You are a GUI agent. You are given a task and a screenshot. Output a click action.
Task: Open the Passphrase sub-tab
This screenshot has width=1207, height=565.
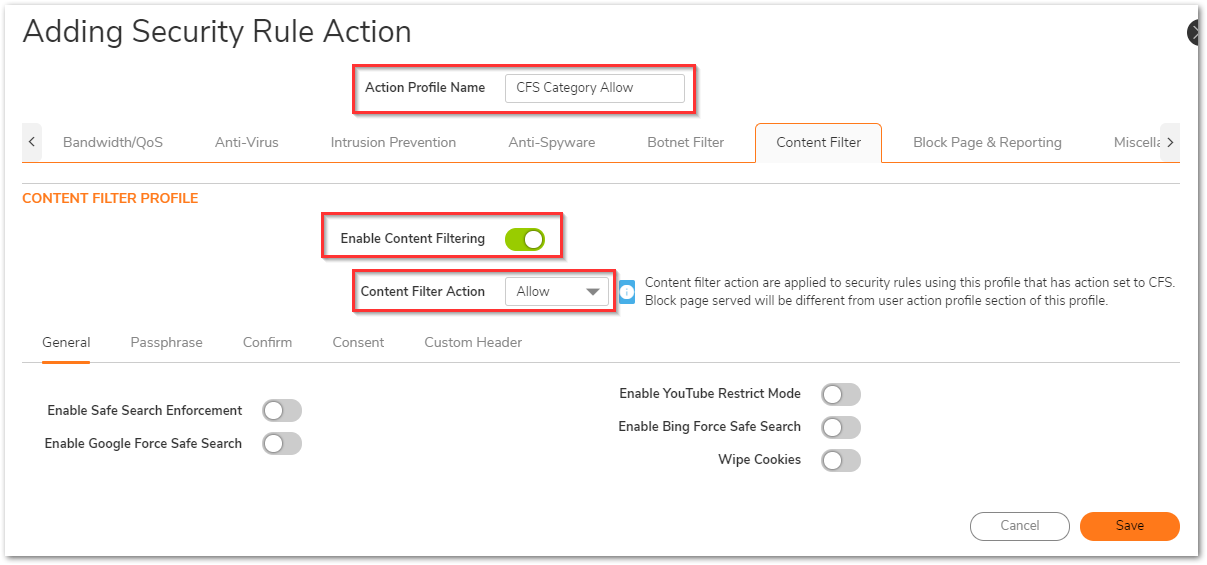coord(166,343)
